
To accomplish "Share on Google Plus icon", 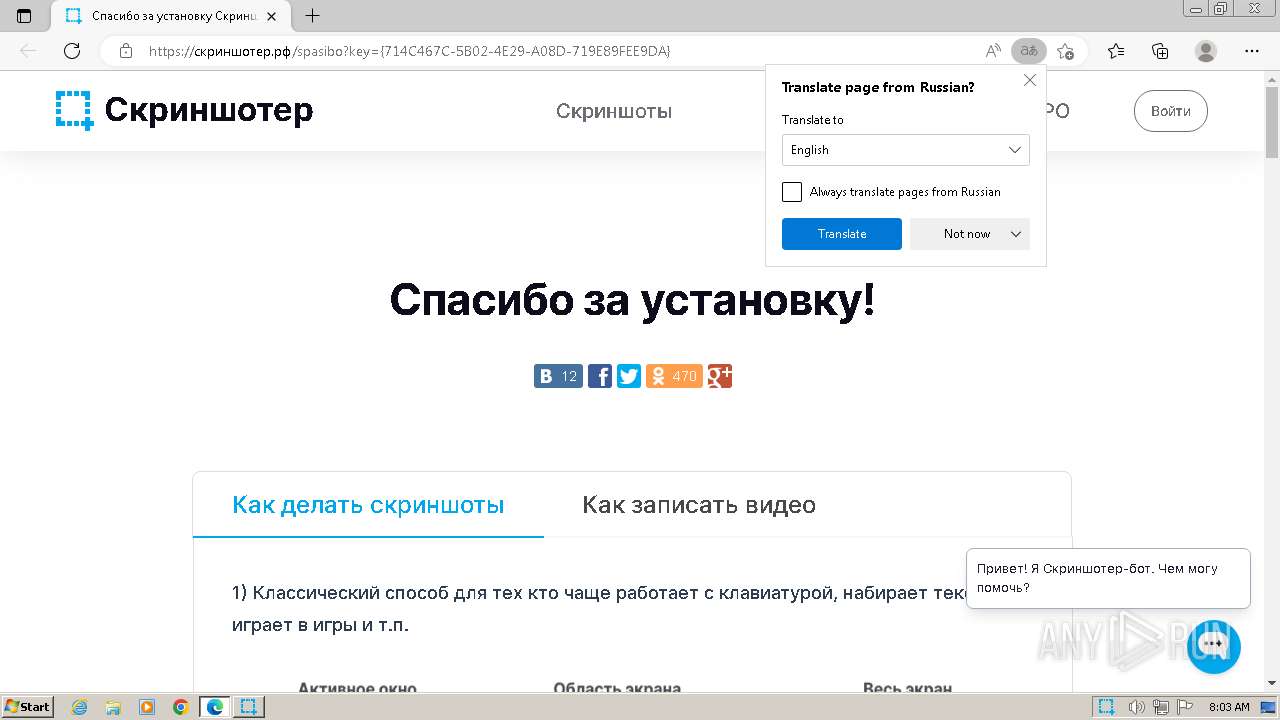I will click(720, 376).
